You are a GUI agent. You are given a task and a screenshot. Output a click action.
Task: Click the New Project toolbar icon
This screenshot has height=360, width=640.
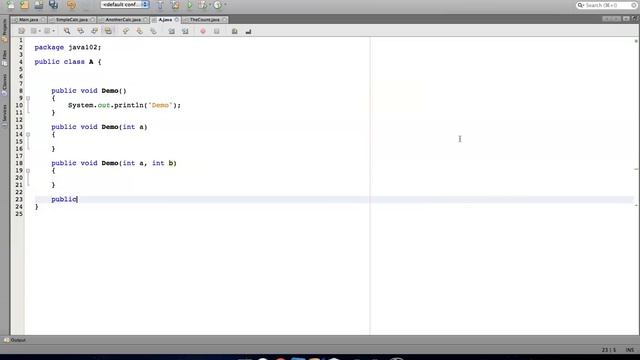[x=24, y=5]
